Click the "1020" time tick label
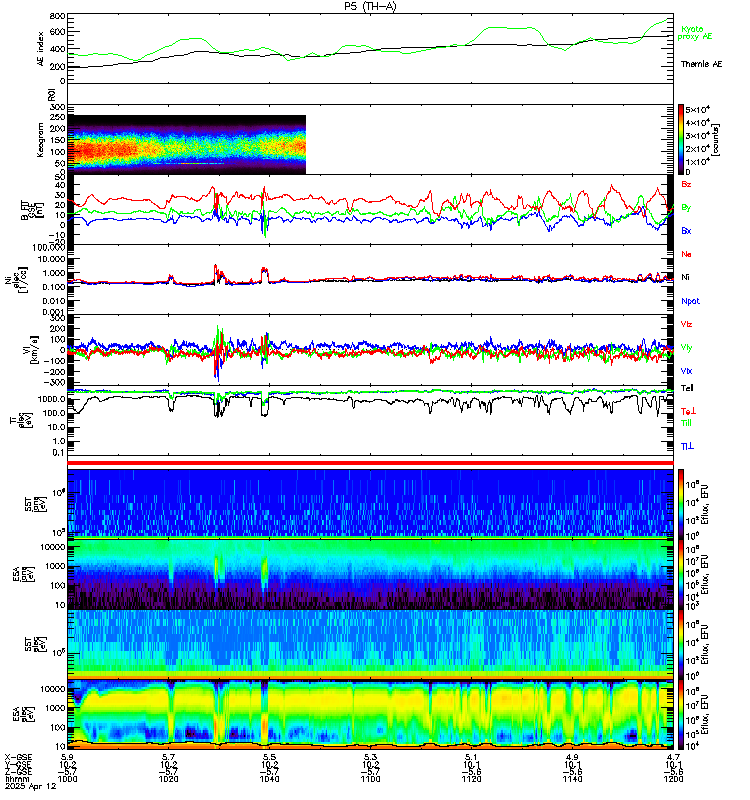 168,779
